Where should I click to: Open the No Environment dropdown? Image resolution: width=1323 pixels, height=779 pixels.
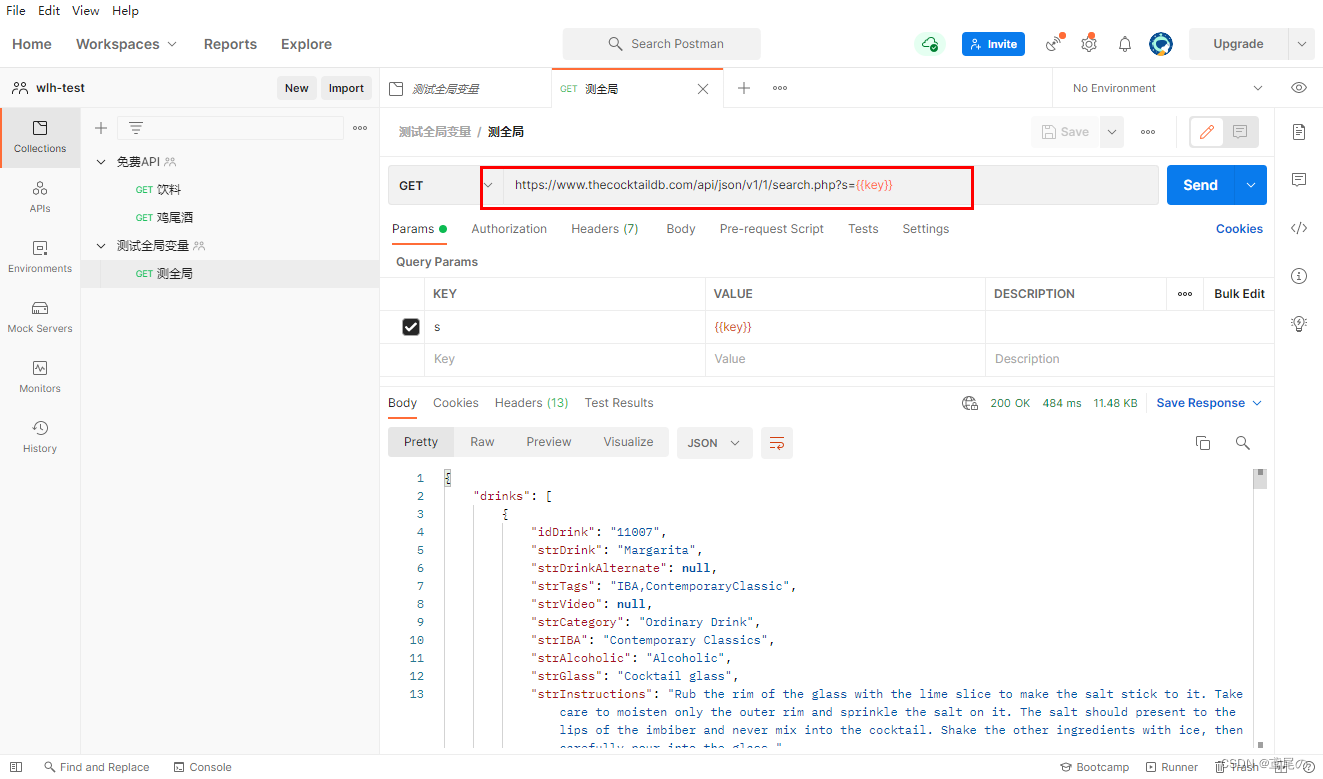point(1167,88)
